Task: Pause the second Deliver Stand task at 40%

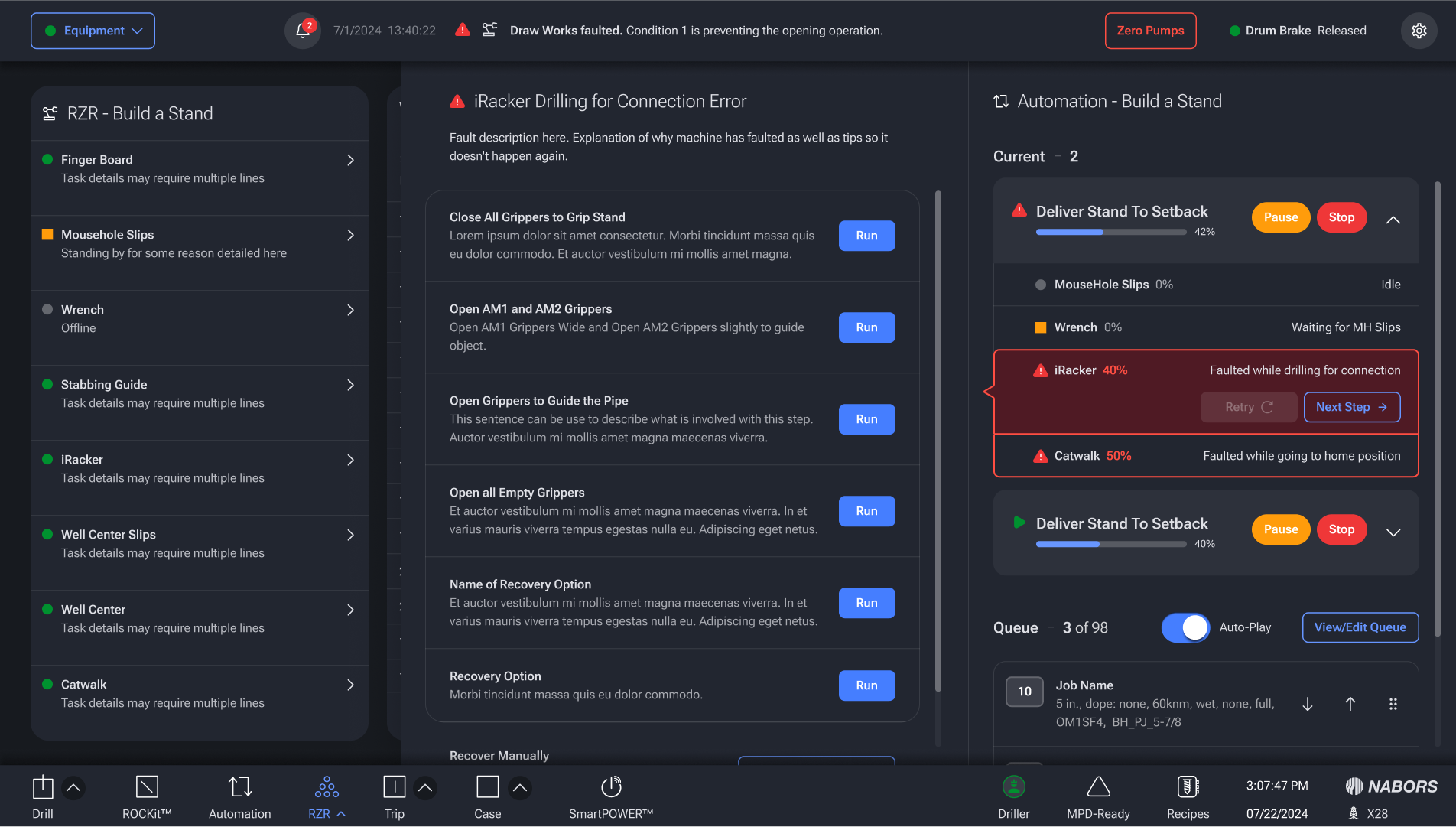Action: click(1280, 529)
